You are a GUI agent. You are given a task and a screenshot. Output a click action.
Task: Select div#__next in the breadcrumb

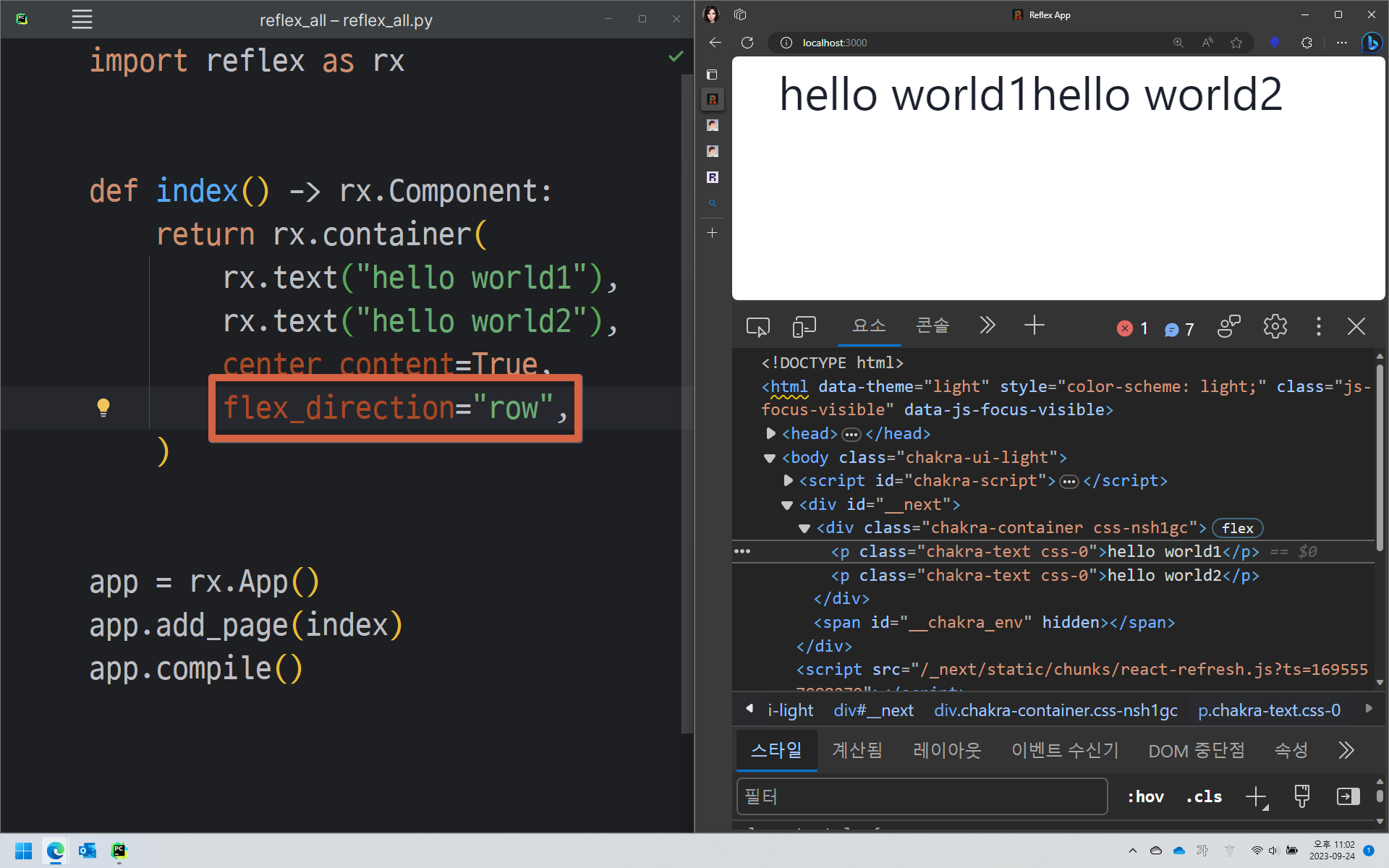tap(873, 710)
